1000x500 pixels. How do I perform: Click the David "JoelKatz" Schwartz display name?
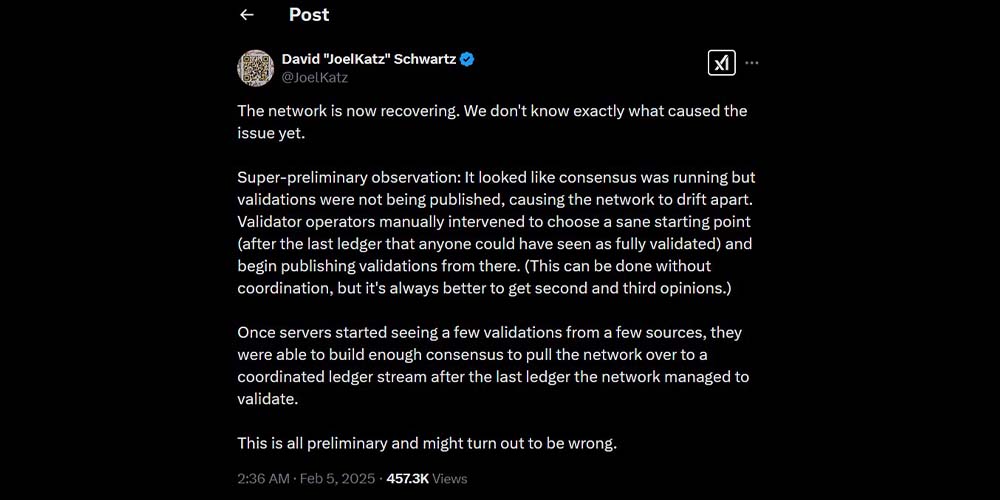[368, 59]
